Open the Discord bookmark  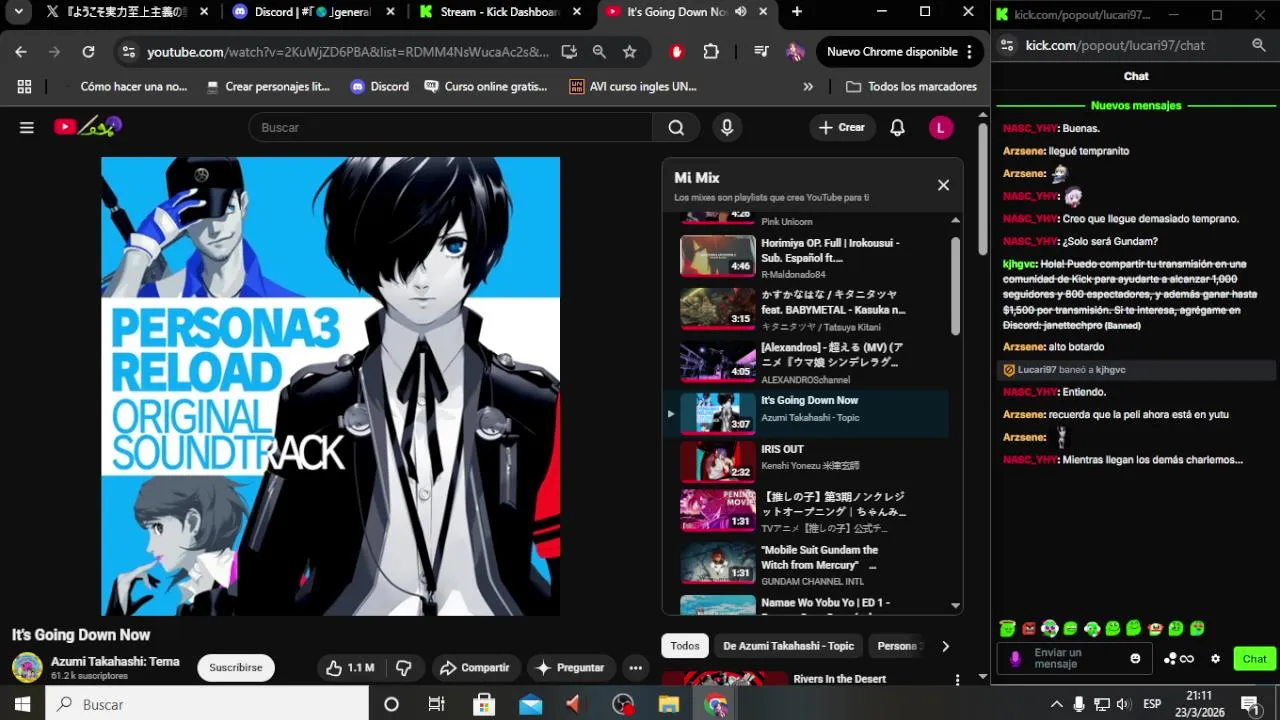point(379,87)
